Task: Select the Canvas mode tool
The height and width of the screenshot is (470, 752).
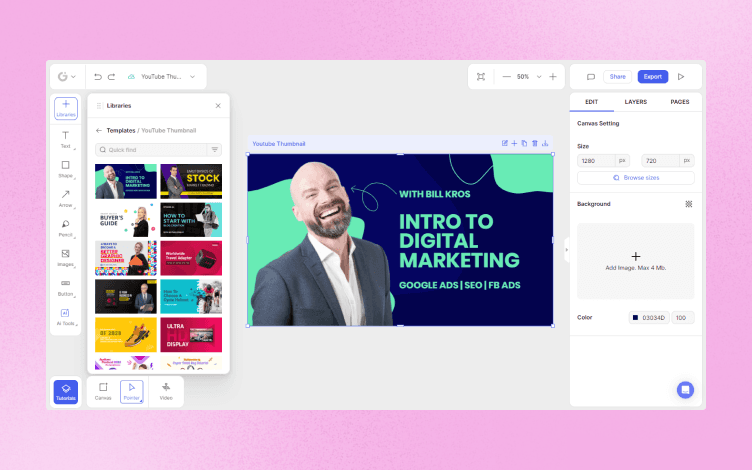Action: coord(103,392)
